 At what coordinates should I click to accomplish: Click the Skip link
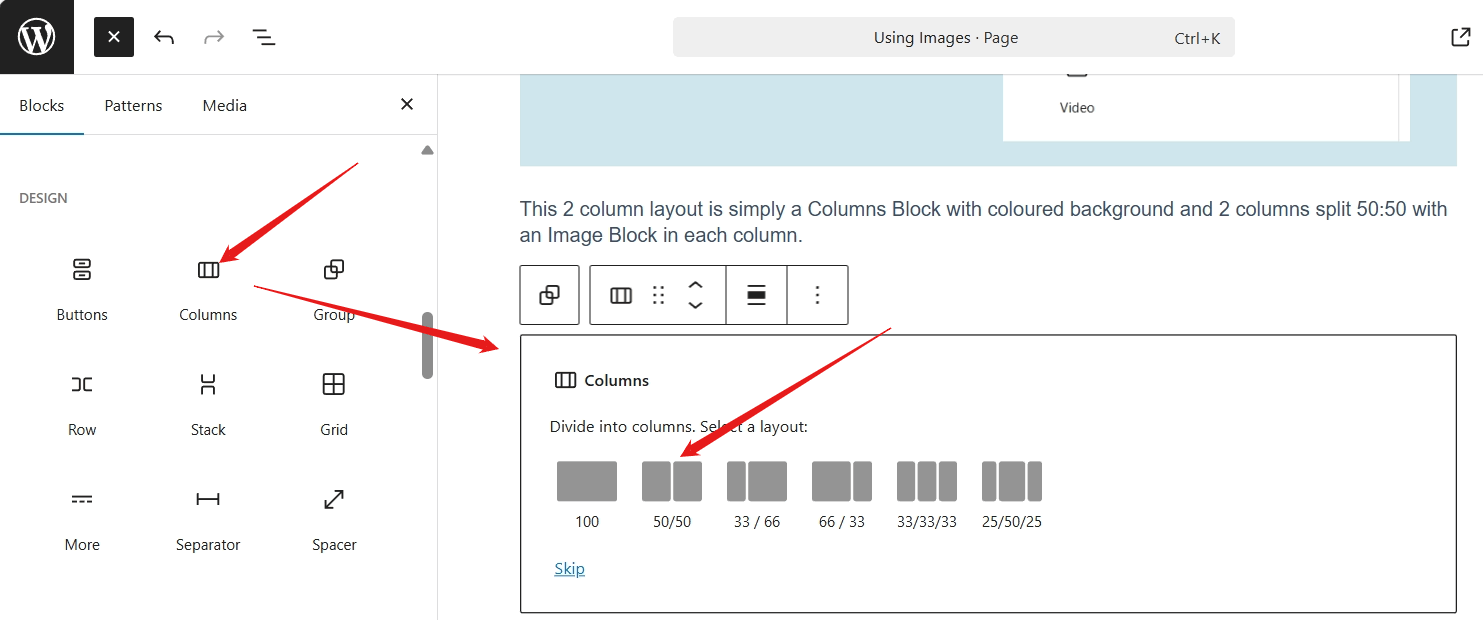570,569
